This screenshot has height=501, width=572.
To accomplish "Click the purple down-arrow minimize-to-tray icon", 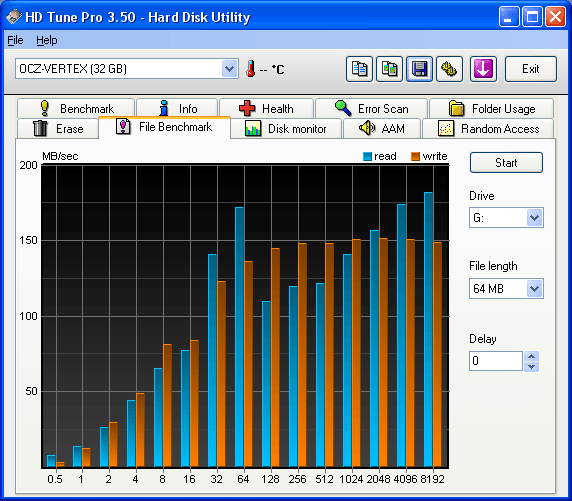I will (x=483, y=69).
